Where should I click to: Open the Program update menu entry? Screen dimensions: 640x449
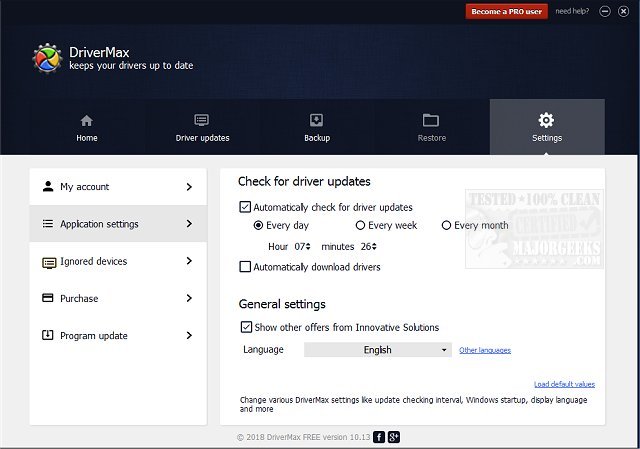click(x=118, y=336)
